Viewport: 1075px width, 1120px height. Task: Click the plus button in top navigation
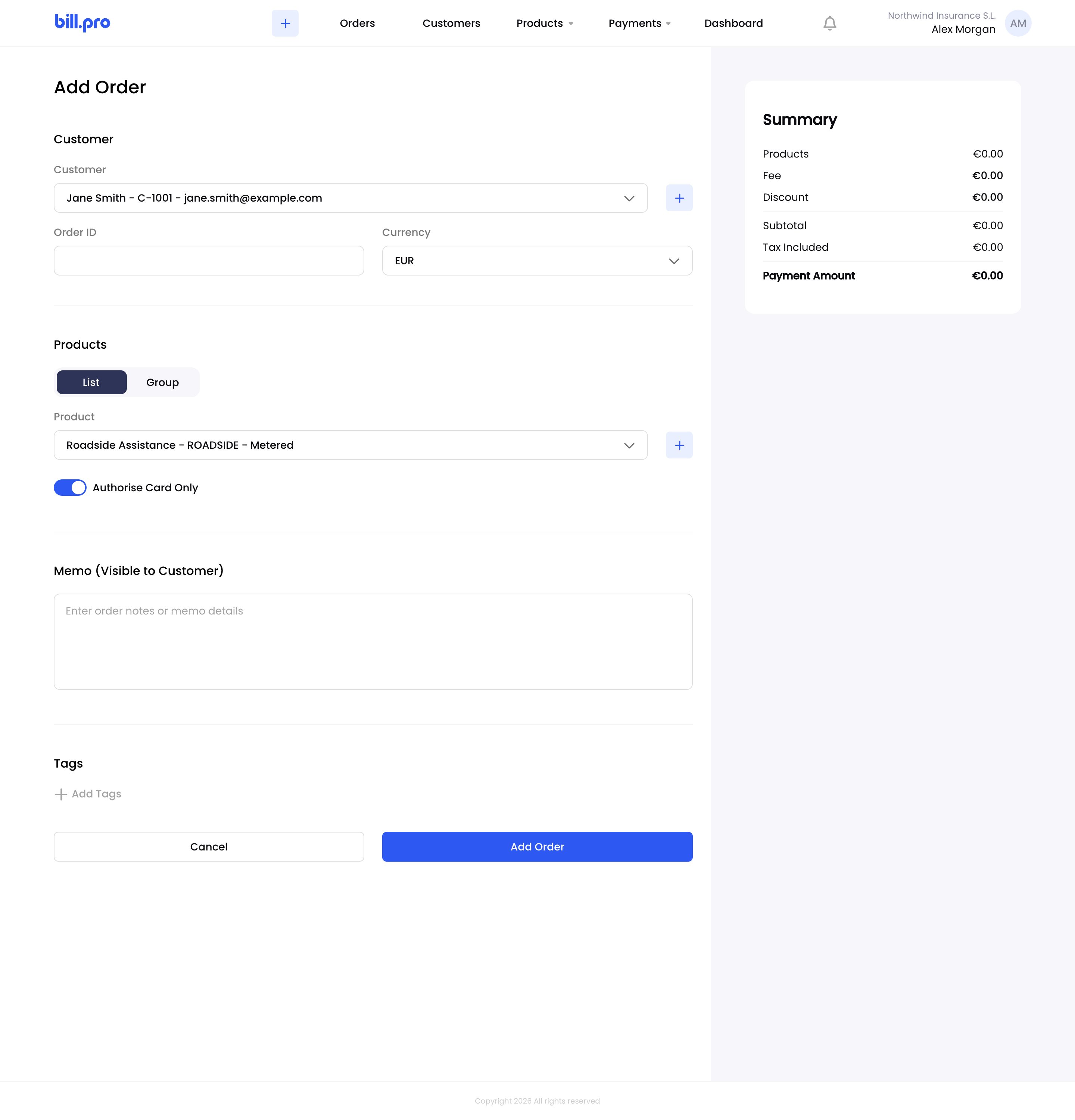click(285, 24)
